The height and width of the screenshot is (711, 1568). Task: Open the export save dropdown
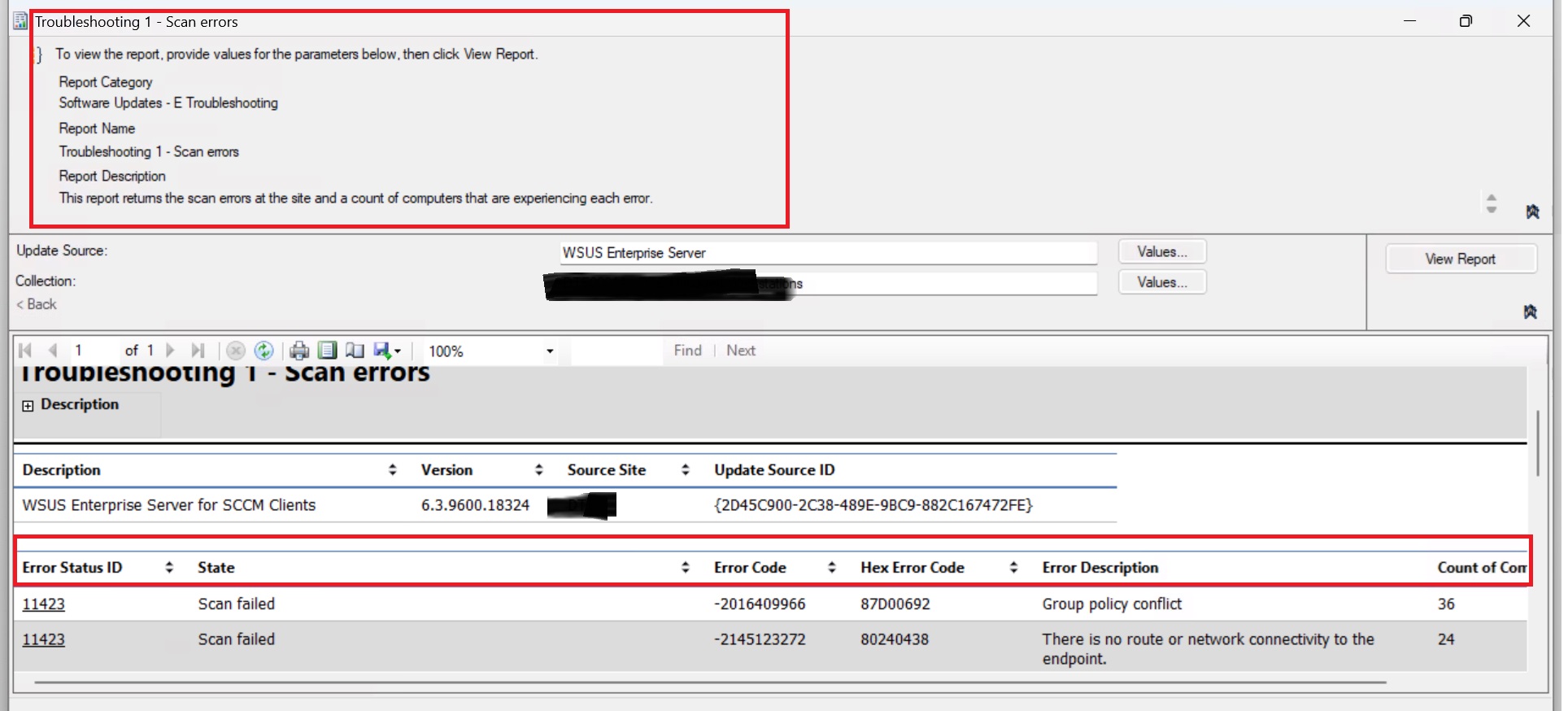387,351
